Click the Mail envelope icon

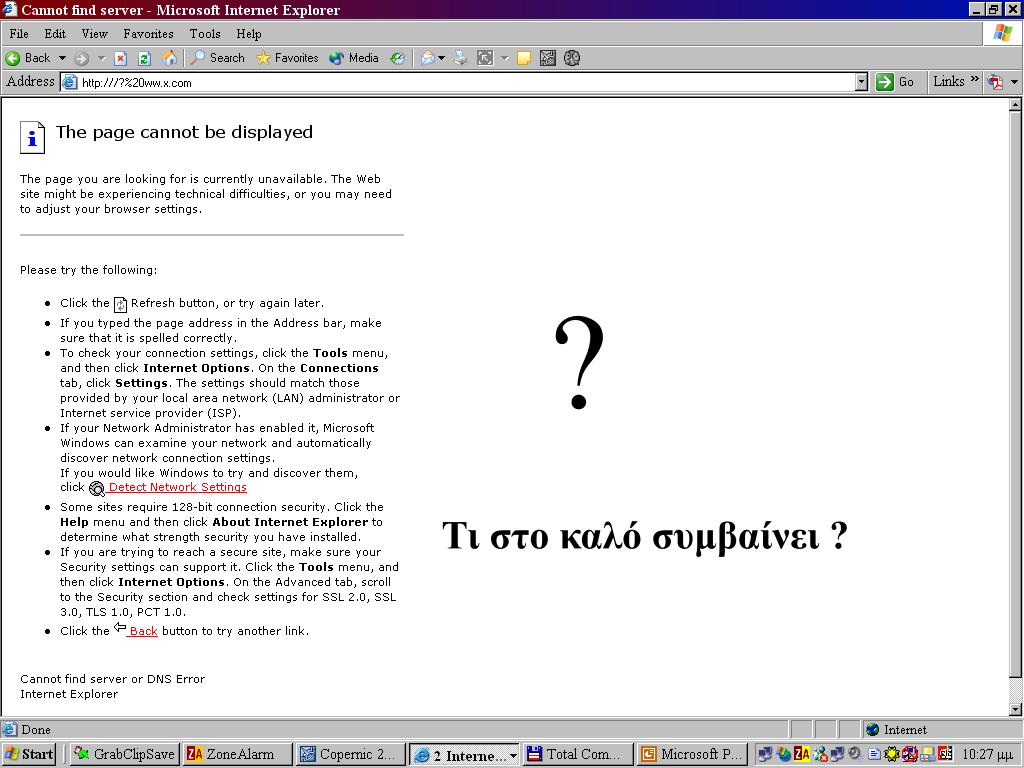(x=428, y=59)
